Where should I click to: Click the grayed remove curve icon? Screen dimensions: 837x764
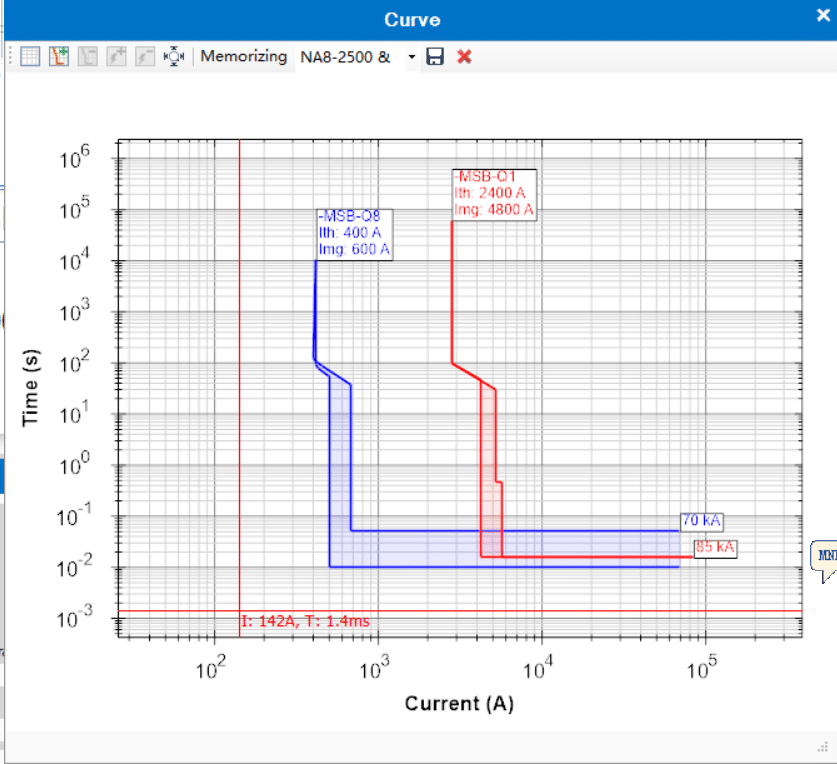click(x=88, y=56)
